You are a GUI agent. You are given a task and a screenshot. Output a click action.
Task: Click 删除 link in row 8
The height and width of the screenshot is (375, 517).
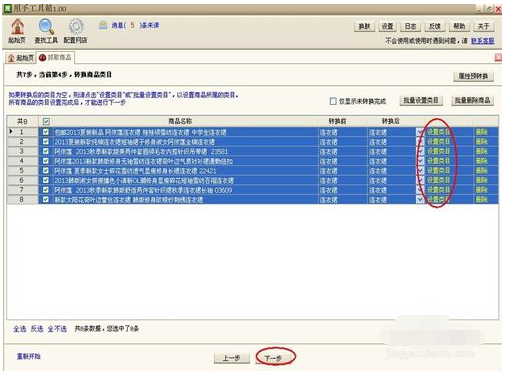coord(482,200)
